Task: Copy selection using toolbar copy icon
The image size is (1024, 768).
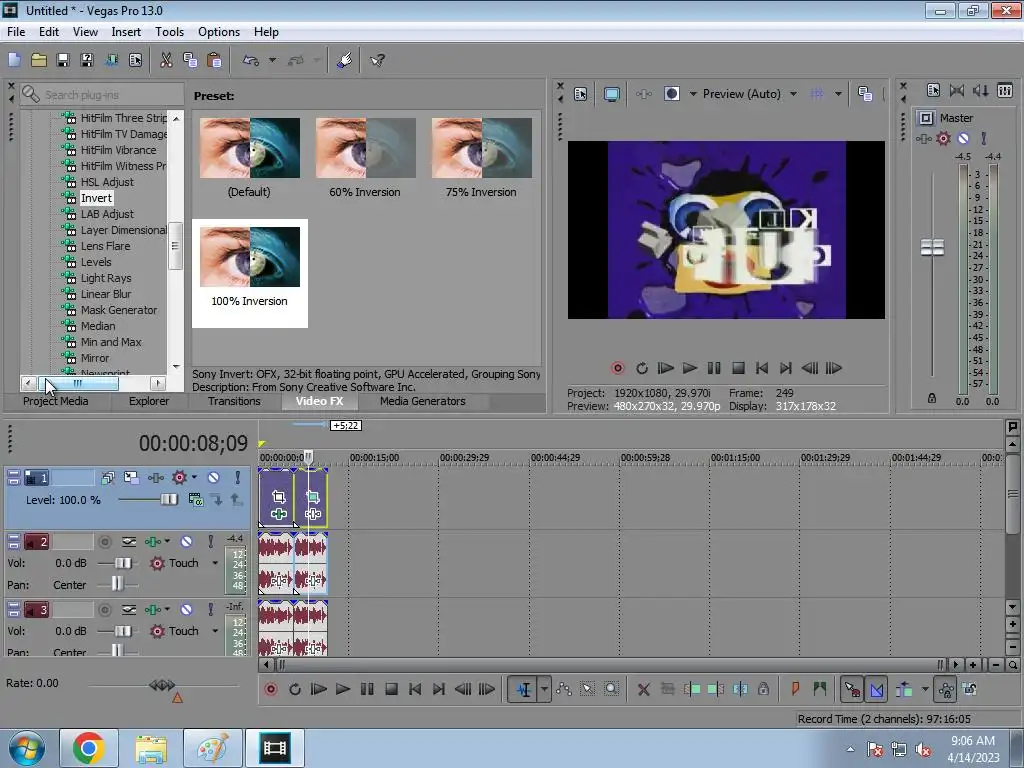Action: coord(190,60)
